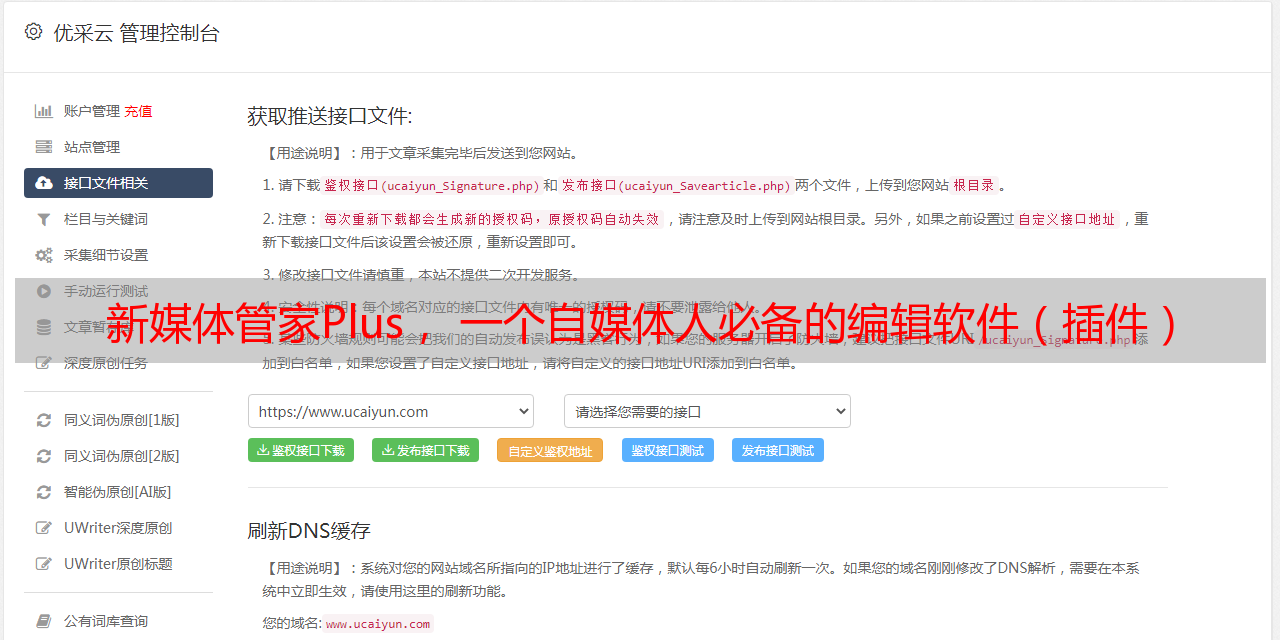Click the edit icon beside UWriter深度原创
Screen dimensions: 1280x640
[44, 528]
